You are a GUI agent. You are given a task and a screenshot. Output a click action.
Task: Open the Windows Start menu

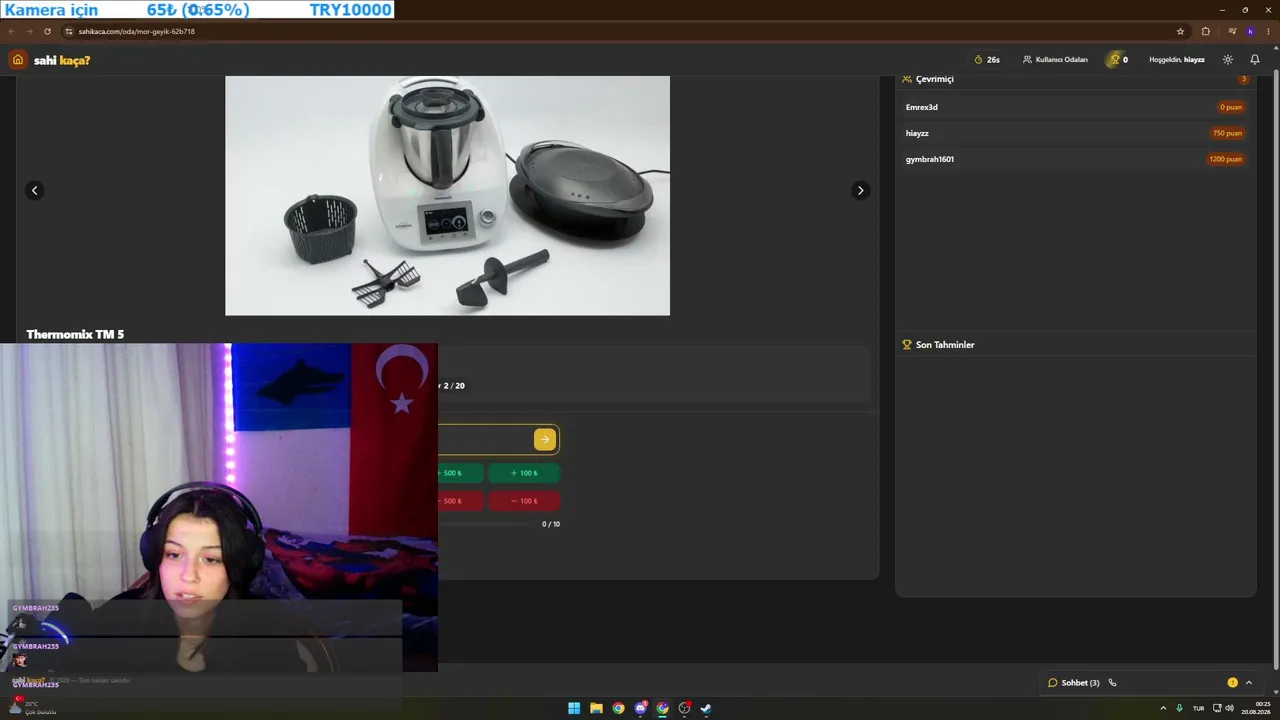574,708
